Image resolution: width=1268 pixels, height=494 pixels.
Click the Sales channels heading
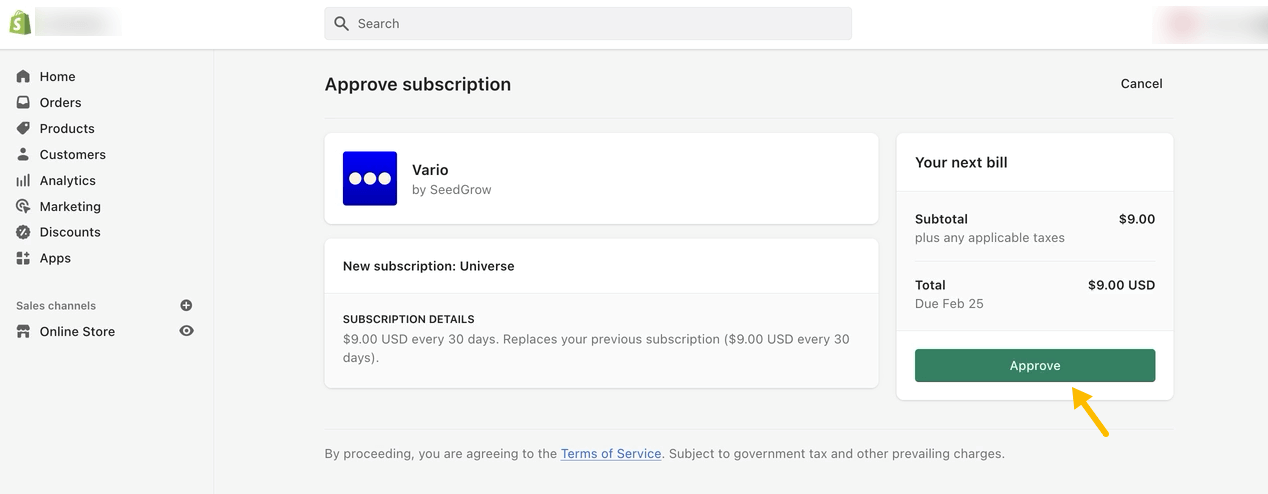coord(56,305)
